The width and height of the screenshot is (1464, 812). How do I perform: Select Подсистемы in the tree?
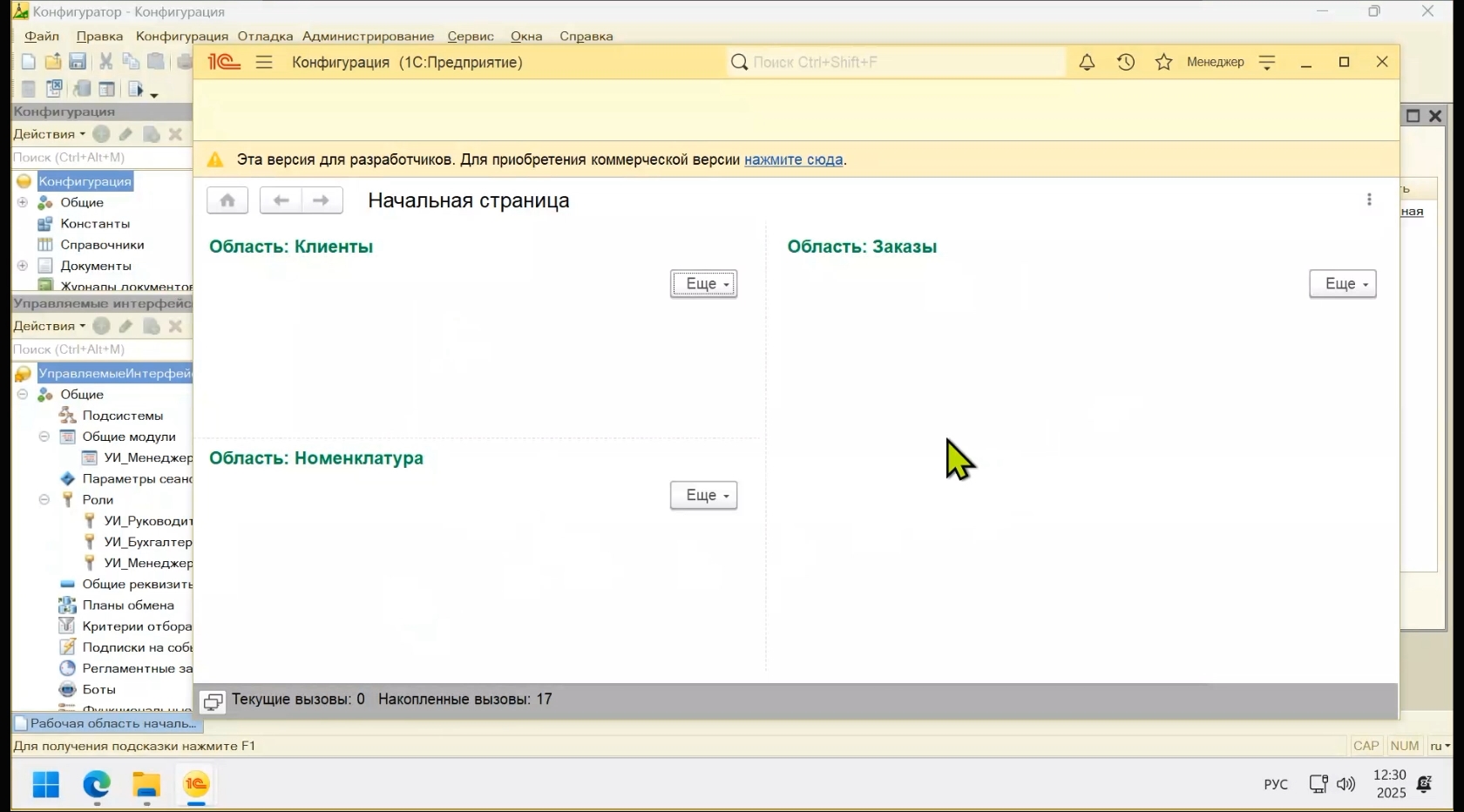coord(123,416)
